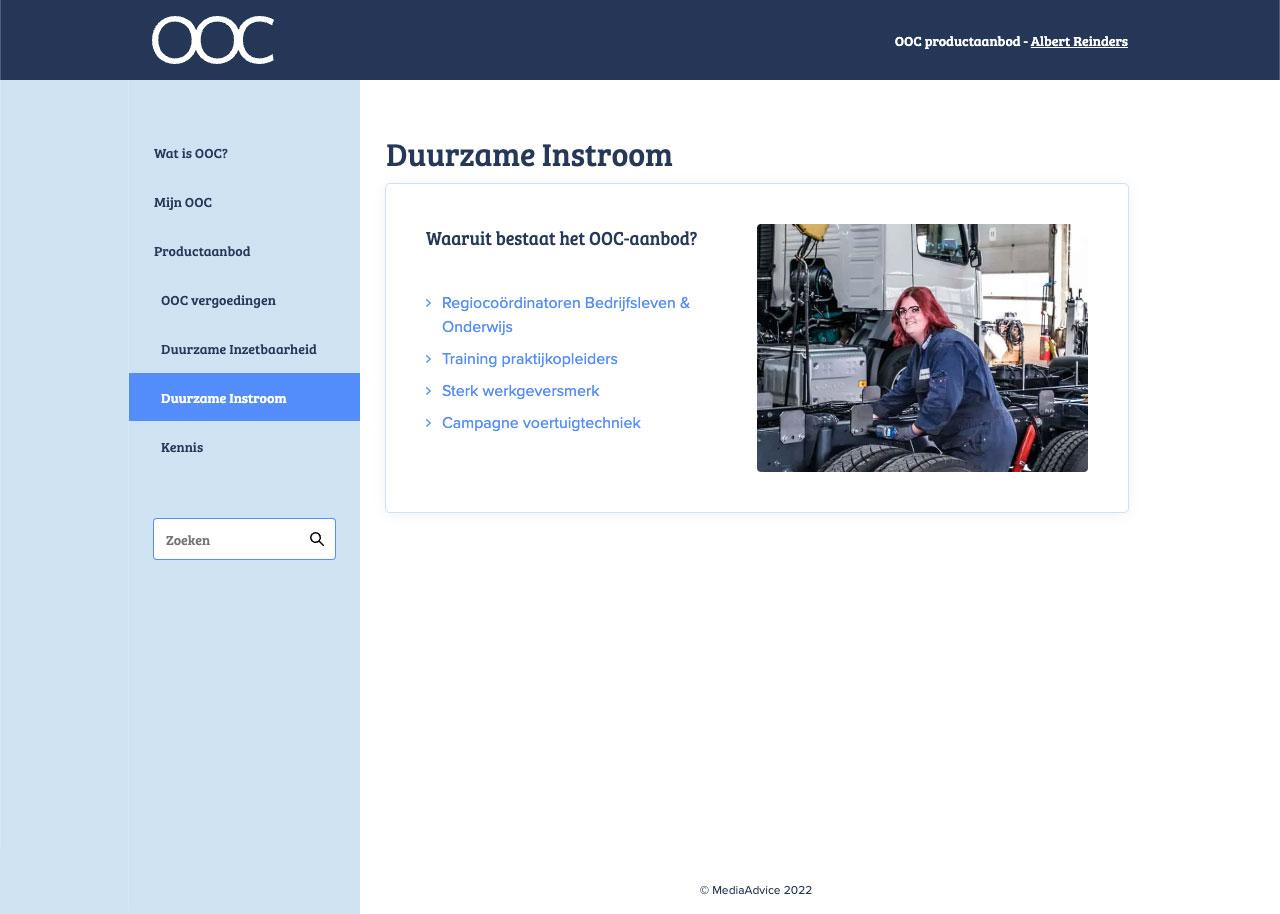The height and width of the screenshot is (914, 1280).
Task: Go to Mijn OOC in sidebar
Action: pos(183,202)
